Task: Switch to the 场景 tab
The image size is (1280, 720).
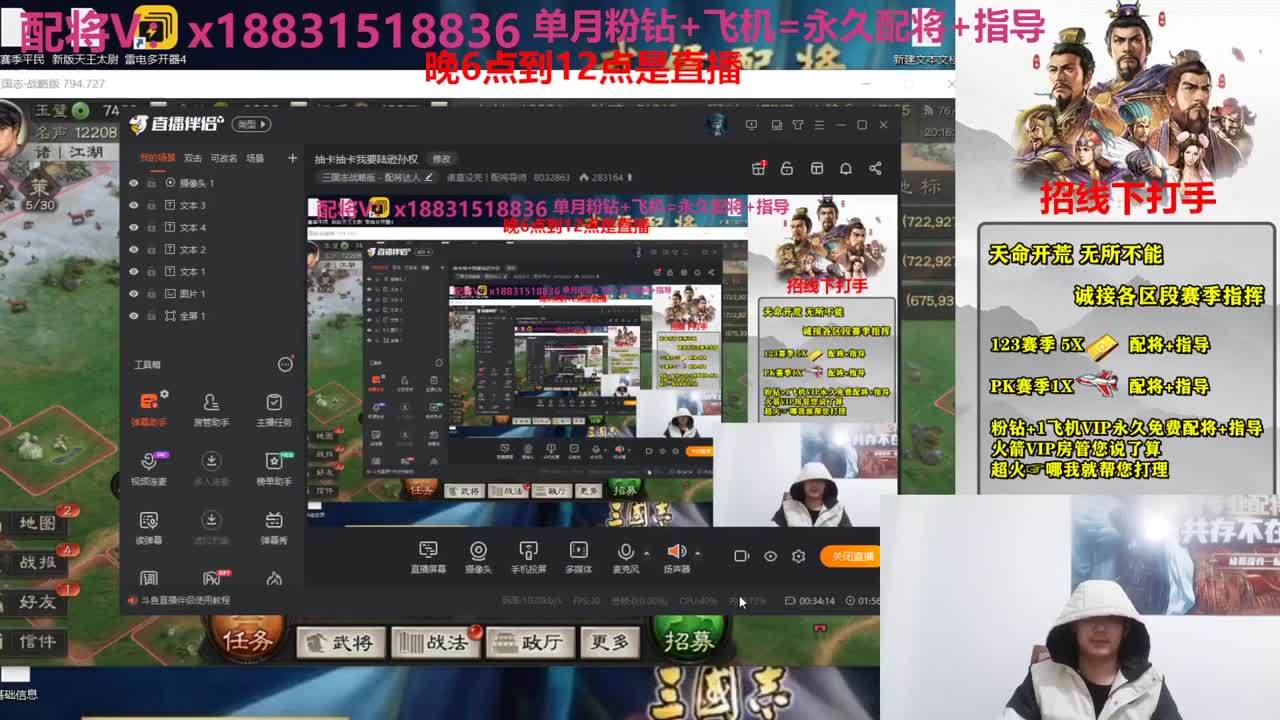Action: click(x=255, y=158)
